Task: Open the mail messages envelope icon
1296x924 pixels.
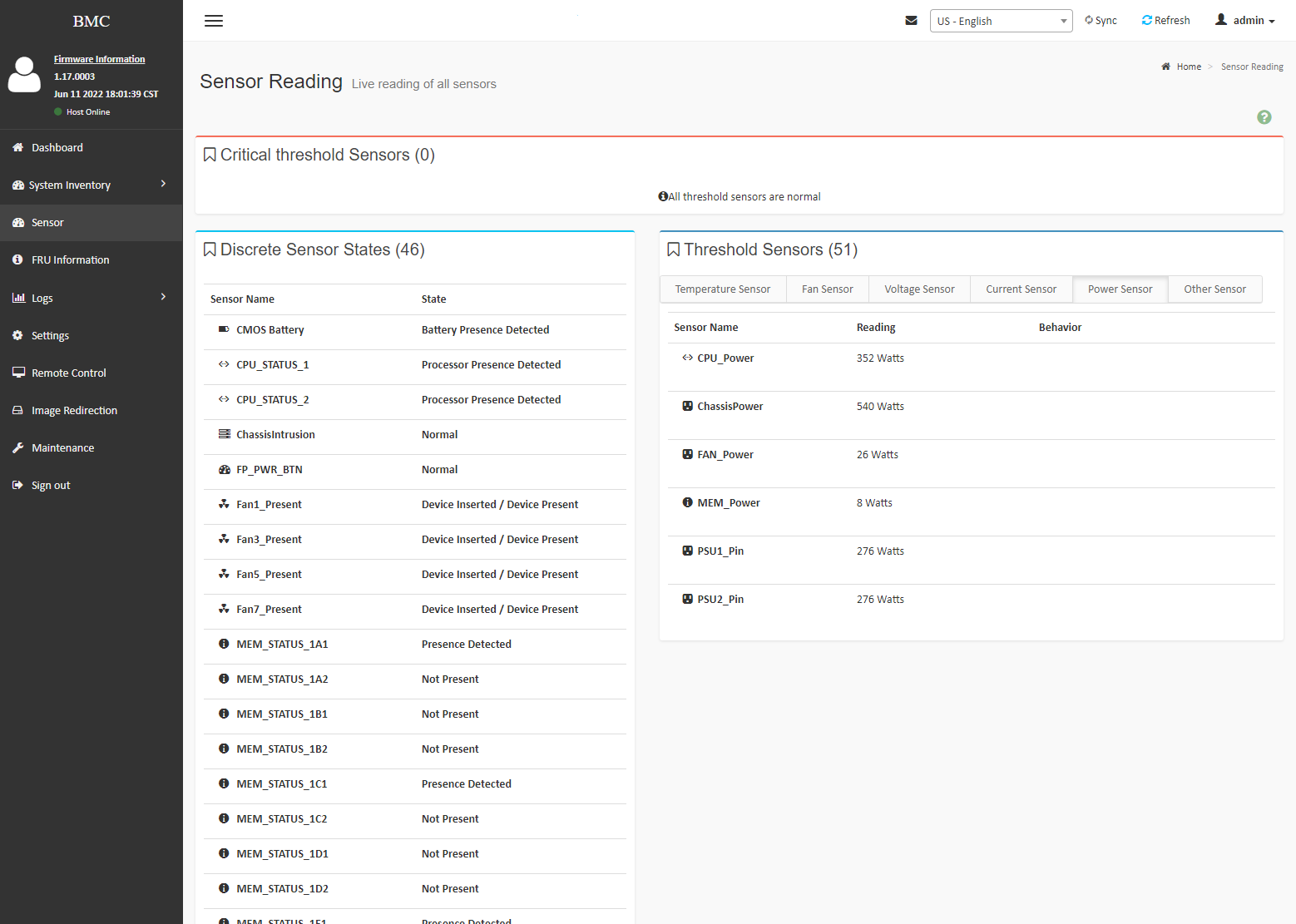Action: 911,21
